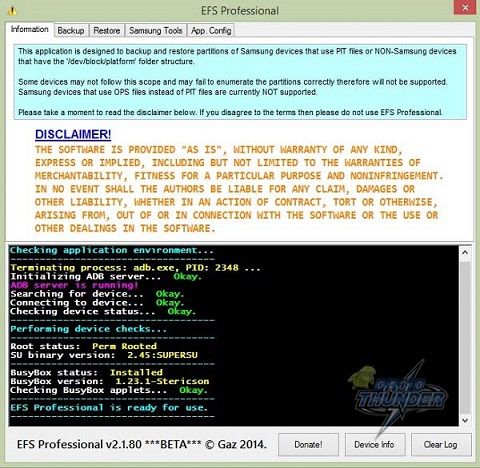Open the Backup tab

[71, 31]
